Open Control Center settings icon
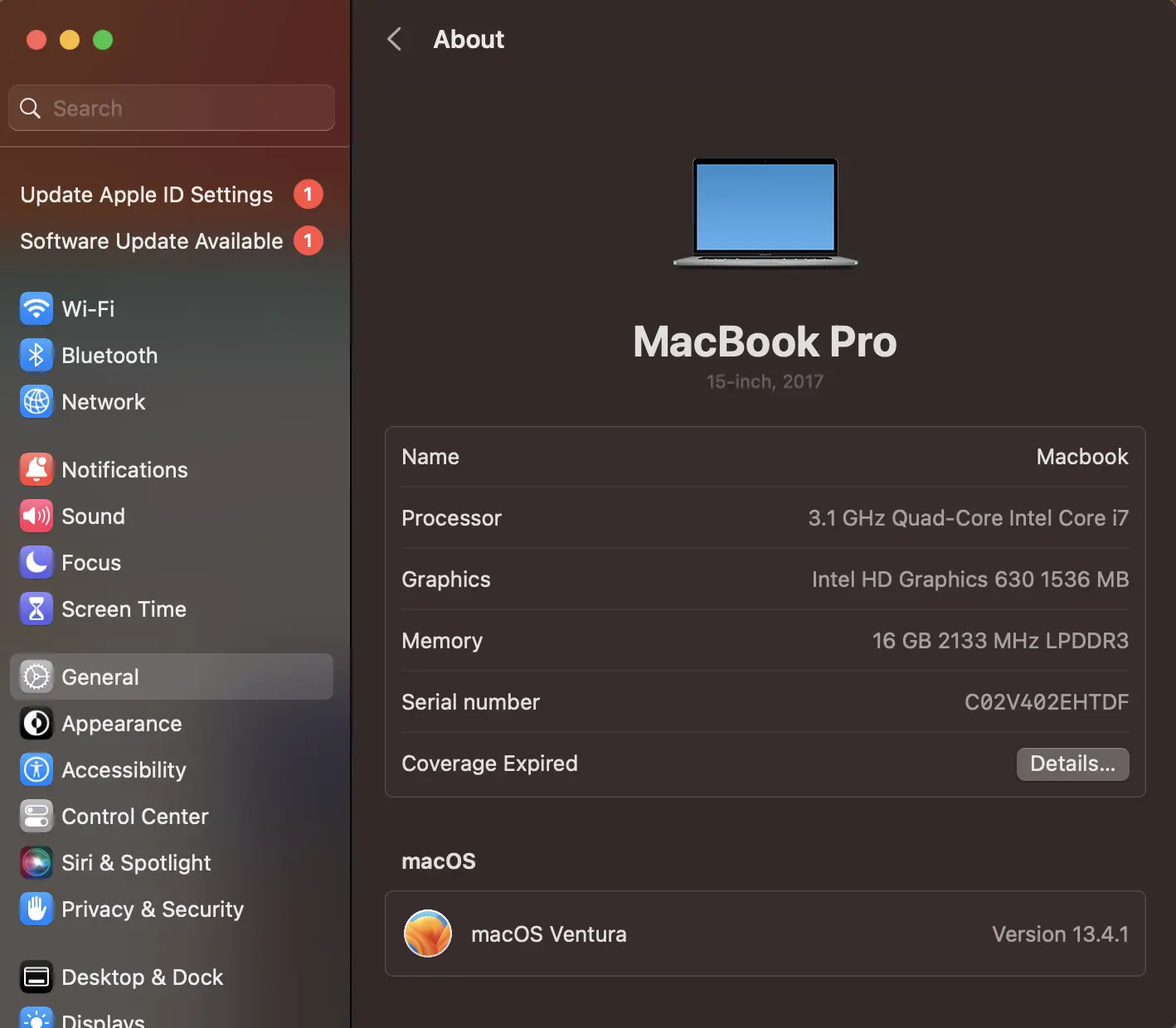Viewport: 1176px width, 1028px height. pyautogui.click(x=36, y=816)
